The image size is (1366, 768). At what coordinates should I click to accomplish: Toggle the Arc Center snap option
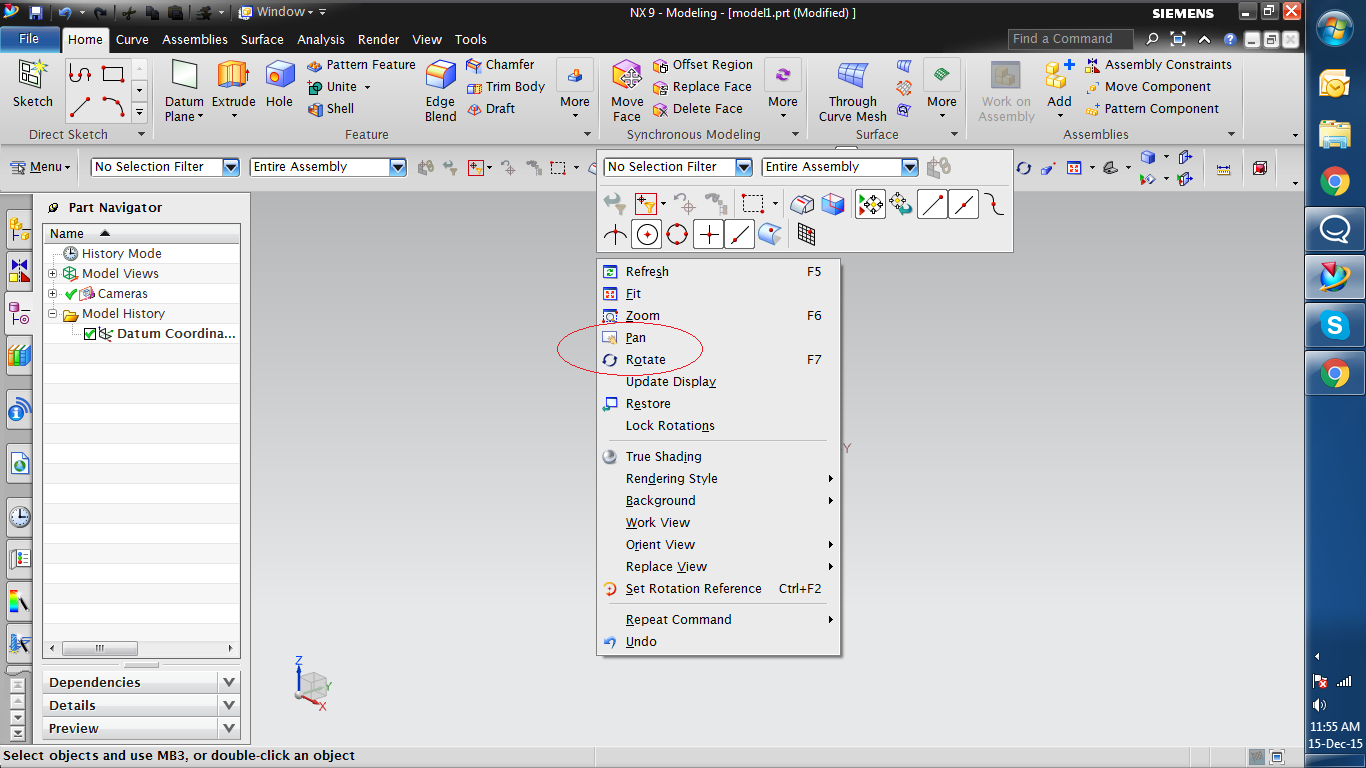coord(647,235)
